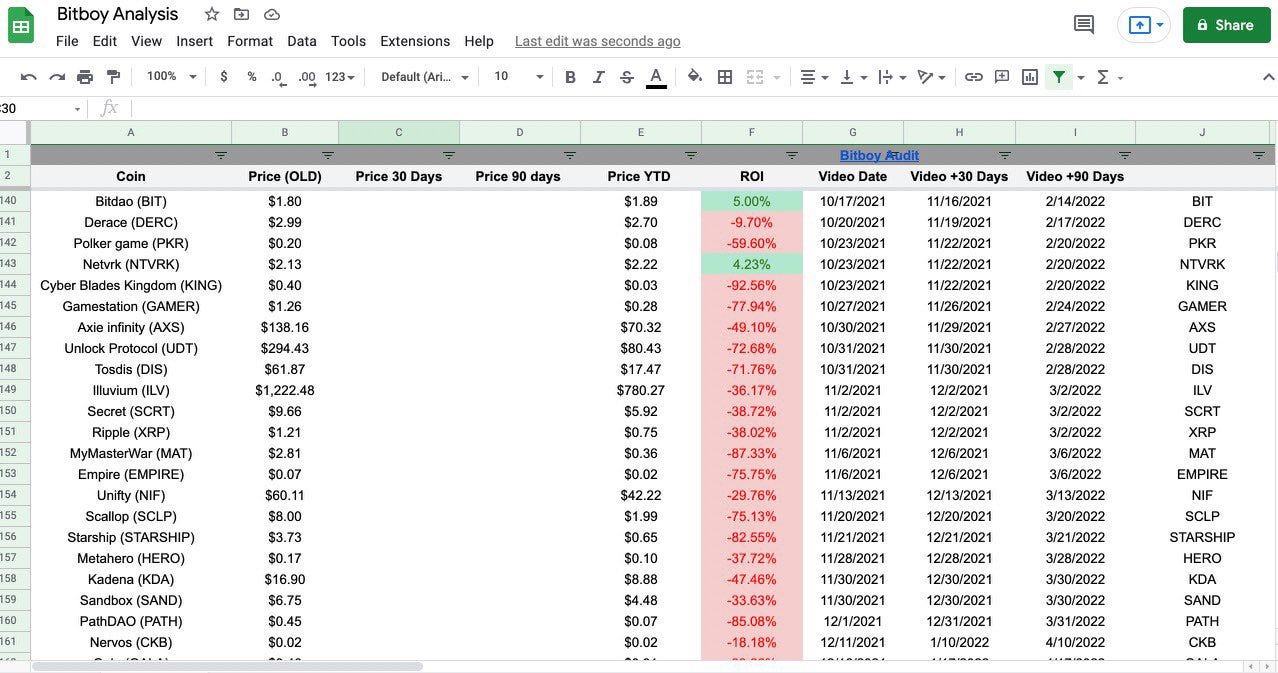Select the 'Axie infinity (AXS)' cell
Image resolution: width=1278 pixels, height=673 pixels.
click(x=131, y=327)
